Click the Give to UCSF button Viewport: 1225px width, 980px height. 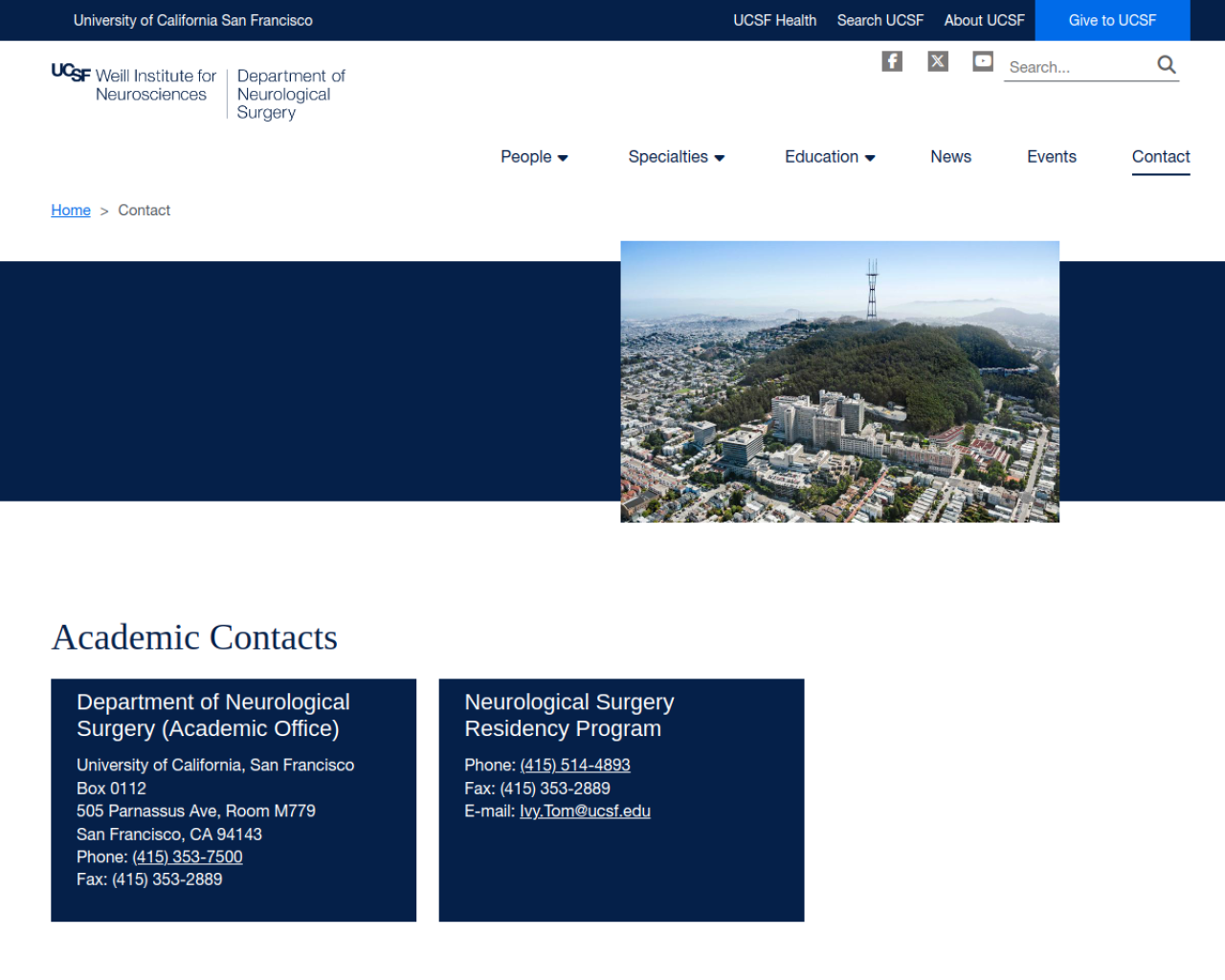point(1112,20)
